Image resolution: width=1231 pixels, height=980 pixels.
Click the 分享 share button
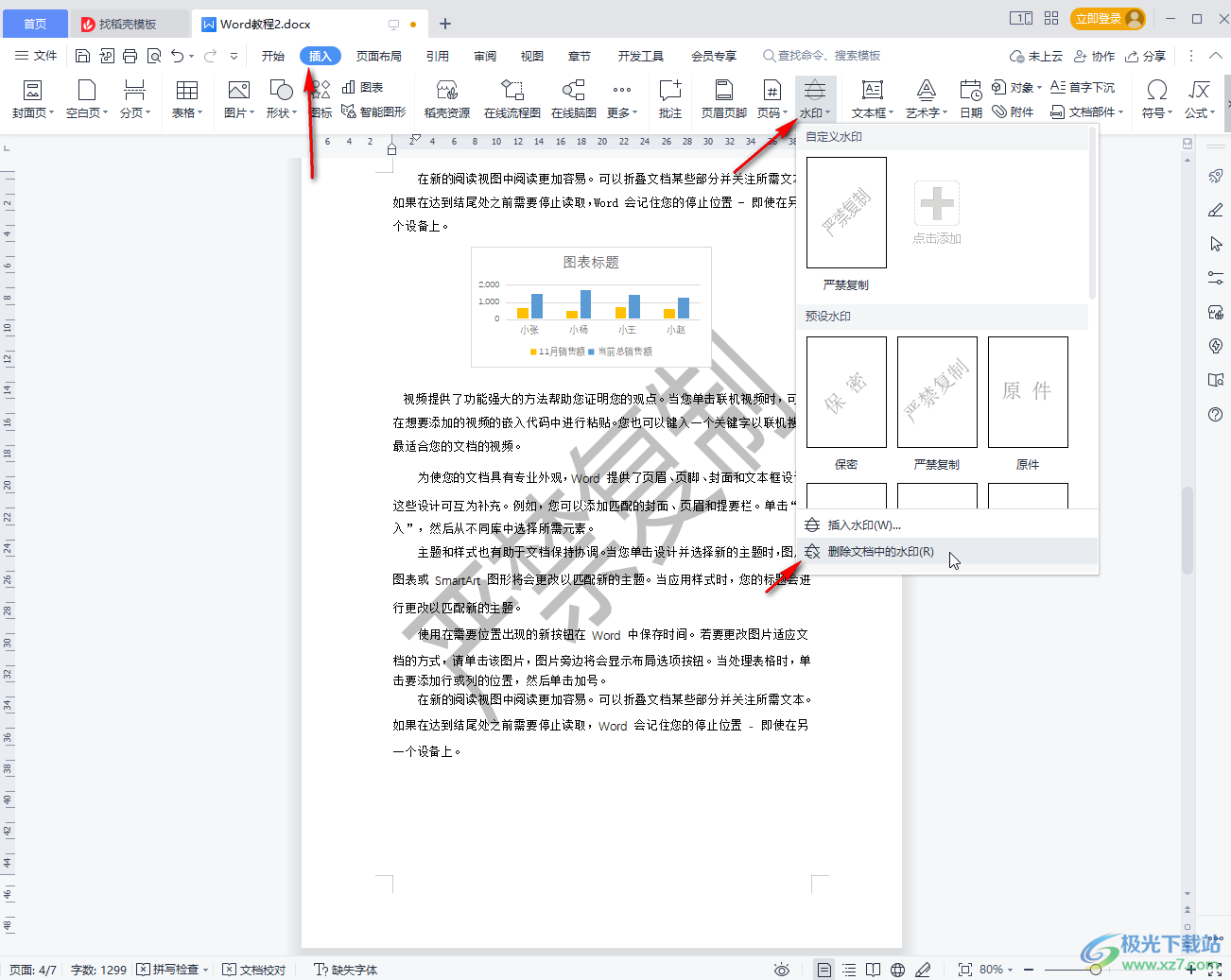click(x=1146, y=56)
